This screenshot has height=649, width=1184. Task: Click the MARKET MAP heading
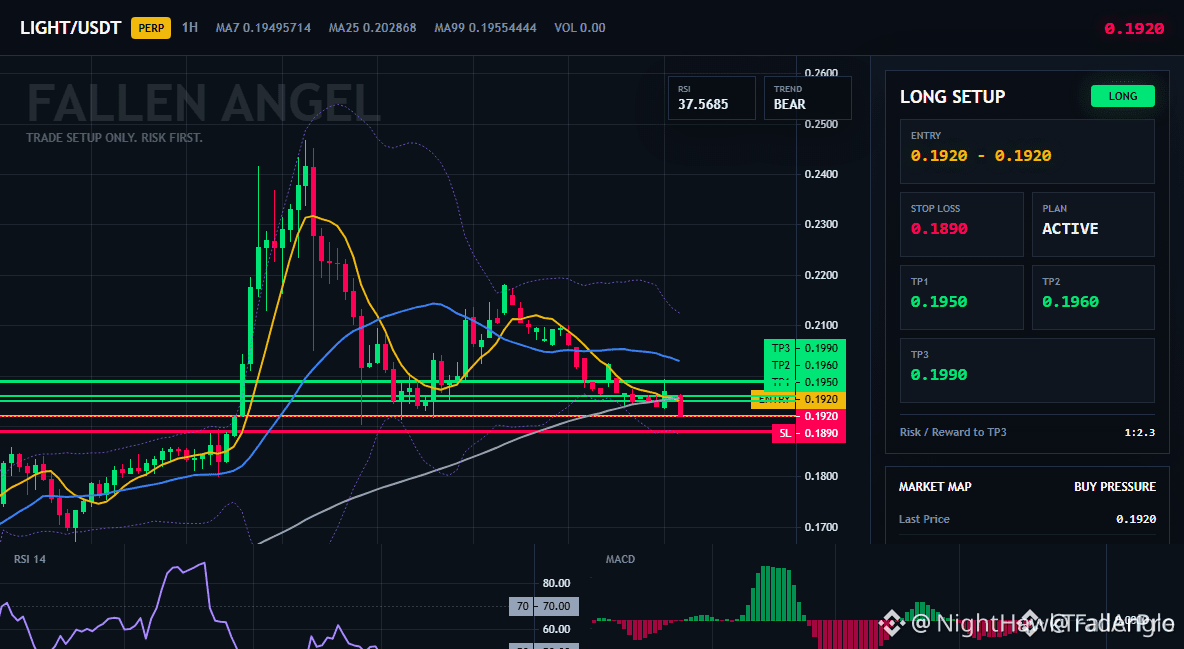click(935, 487)
